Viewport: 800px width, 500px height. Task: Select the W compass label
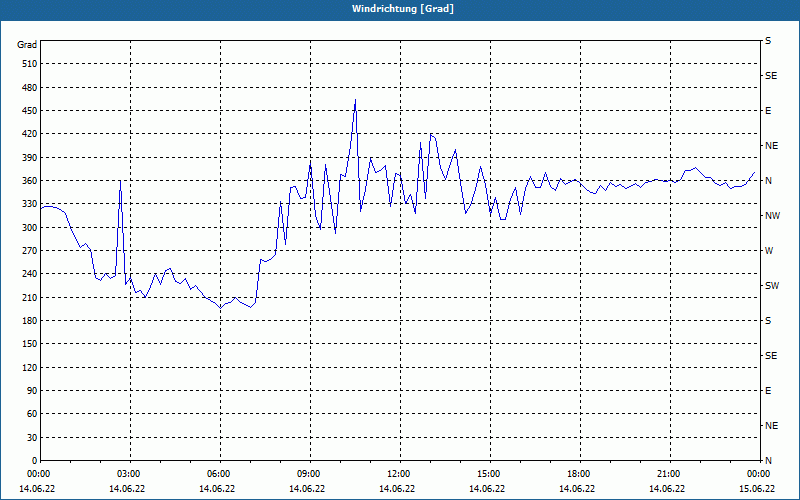769,251
